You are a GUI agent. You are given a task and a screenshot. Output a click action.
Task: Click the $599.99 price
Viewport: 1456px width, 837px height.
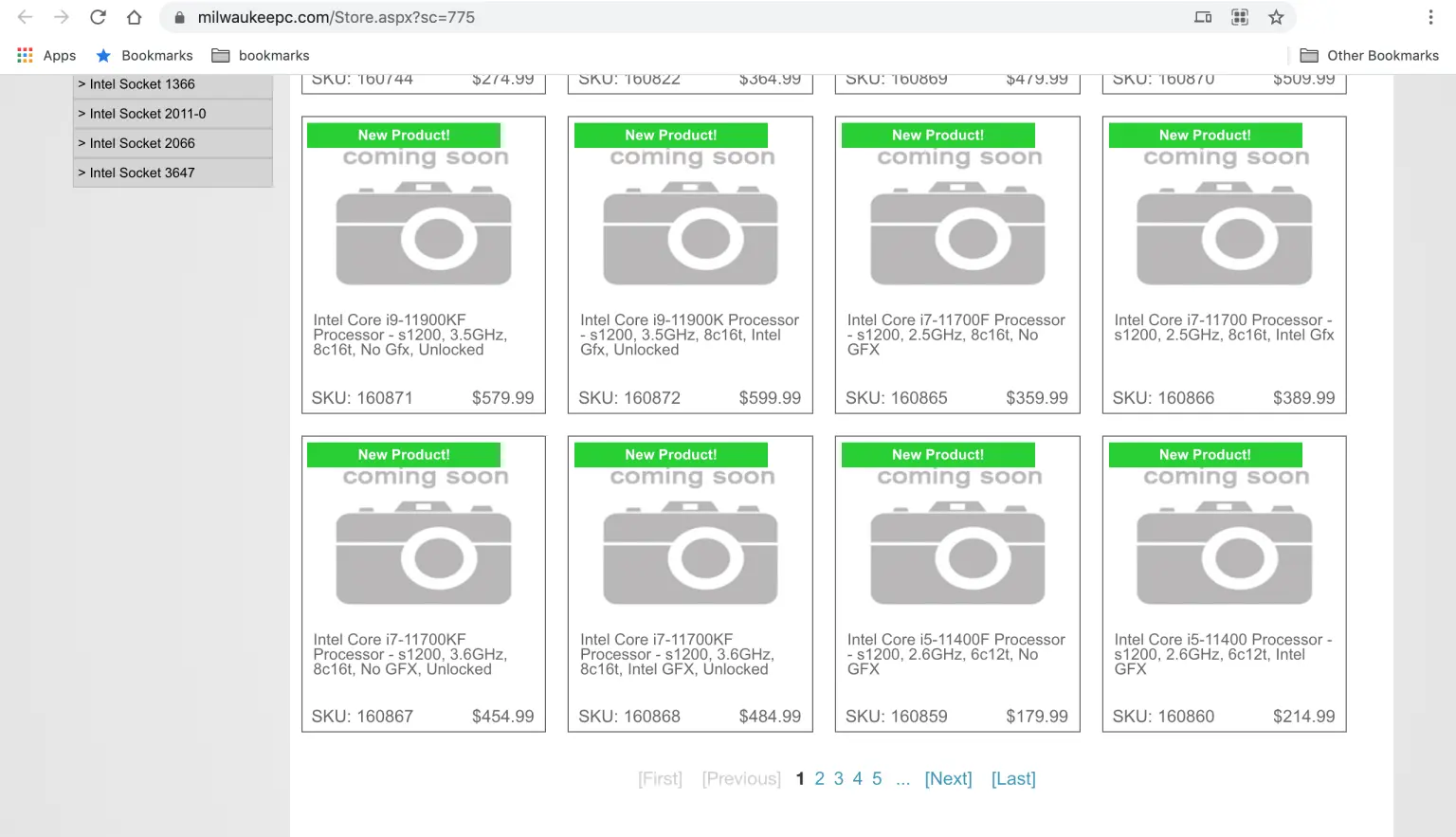tap(770, 398)
